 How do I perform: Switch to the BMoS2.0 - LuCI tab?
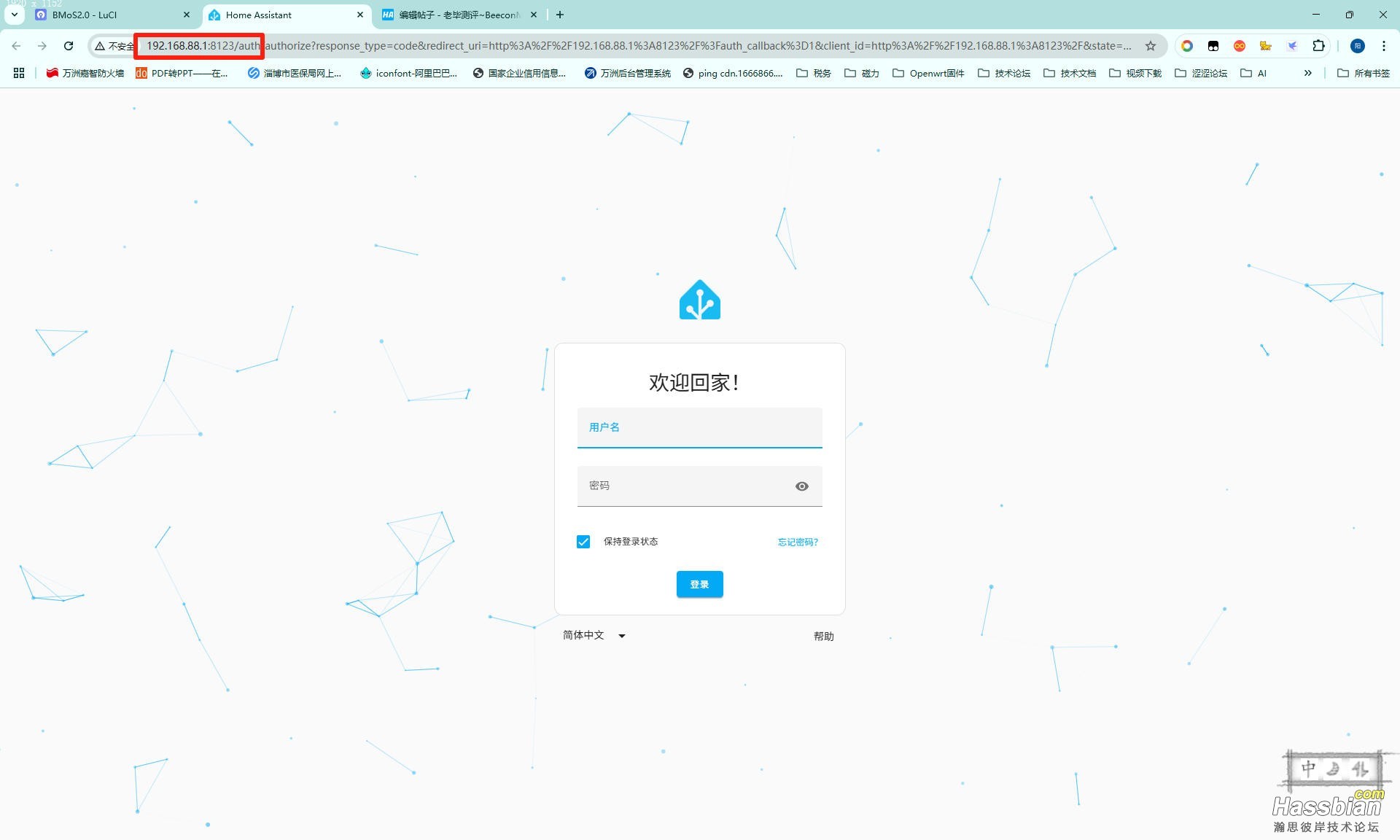click(x=113, y=15)
